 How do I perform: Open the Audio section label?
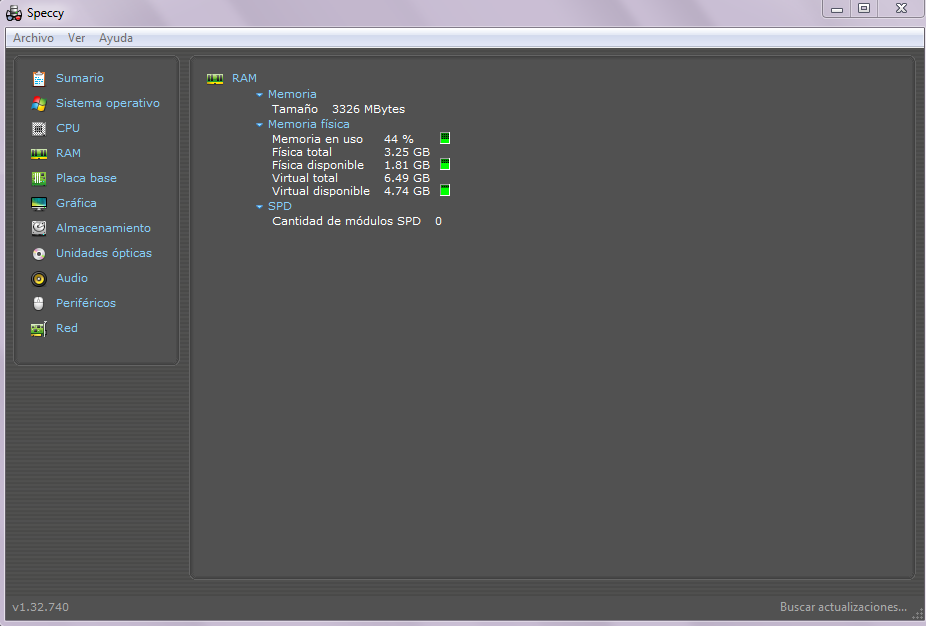pyautogui.click(x=72, y=278)
